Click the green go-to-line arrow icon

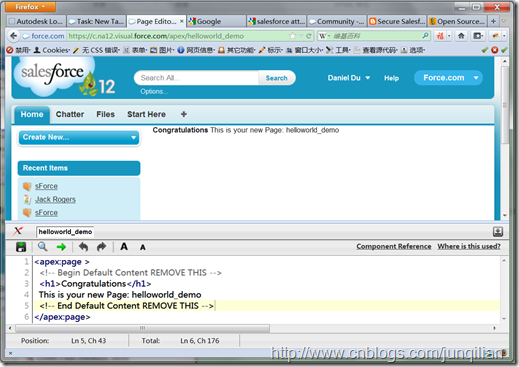point(61,247)
